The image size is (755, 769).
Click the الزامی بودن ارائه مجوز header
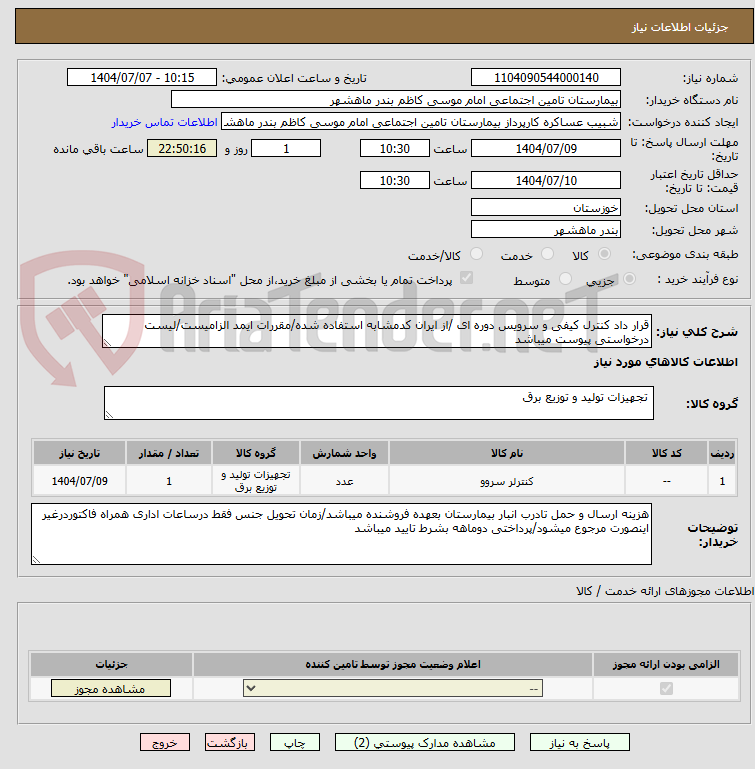(x=666, y=665)
